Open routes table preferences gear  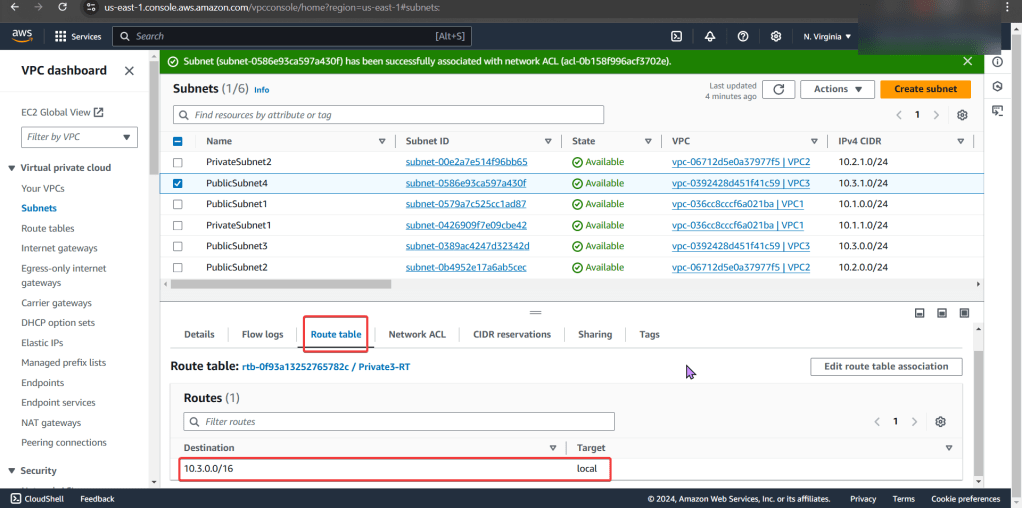click(940, 422)
